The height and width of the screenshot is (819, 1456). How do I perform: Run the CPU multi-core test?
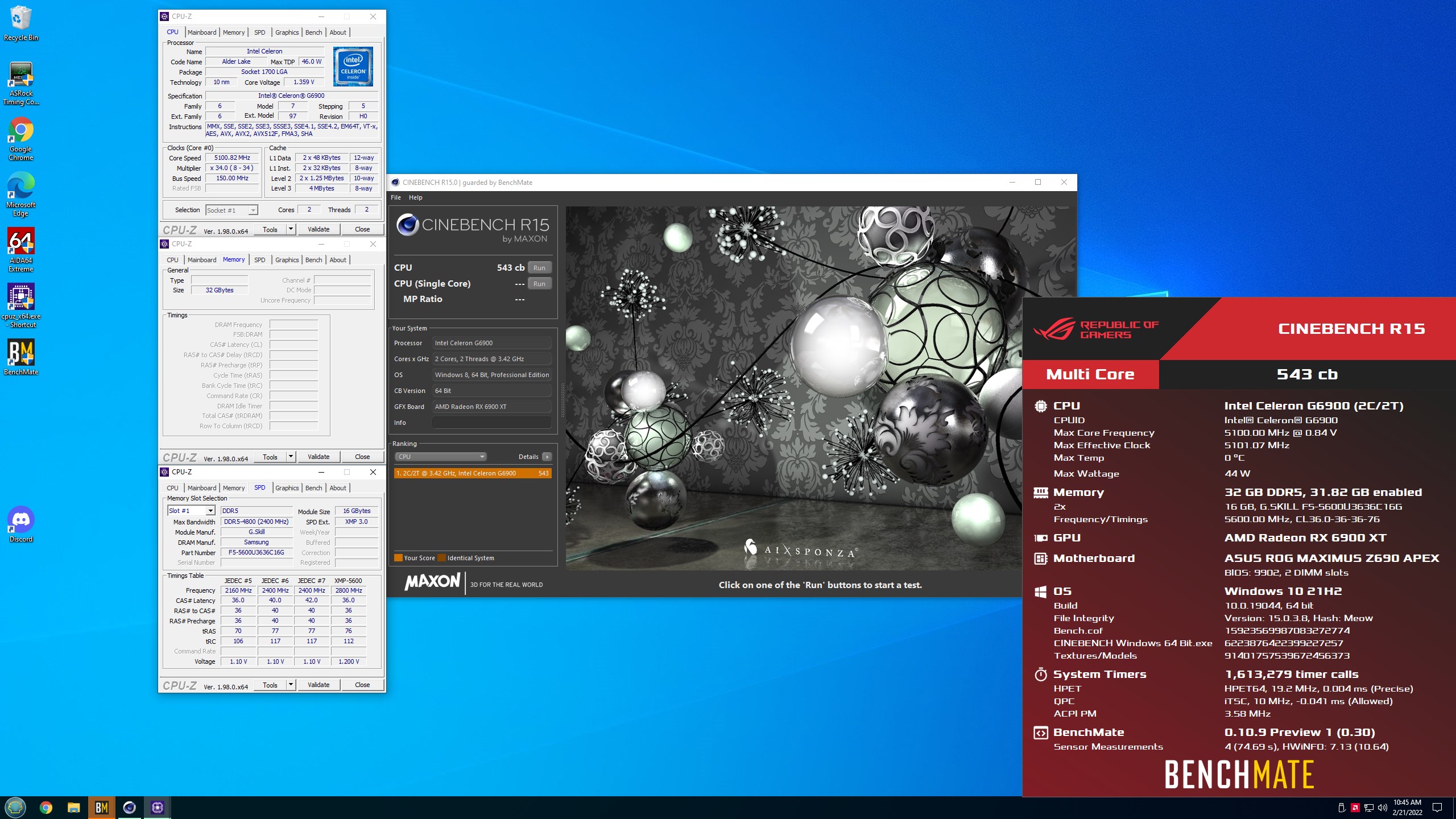539,268
